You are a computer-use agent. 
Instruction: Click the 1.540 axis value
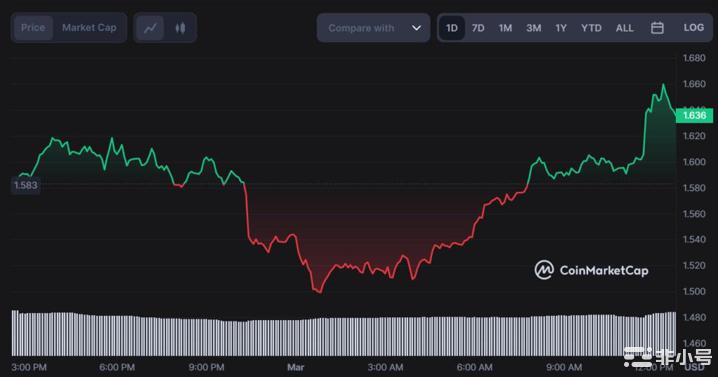(694, 239)
